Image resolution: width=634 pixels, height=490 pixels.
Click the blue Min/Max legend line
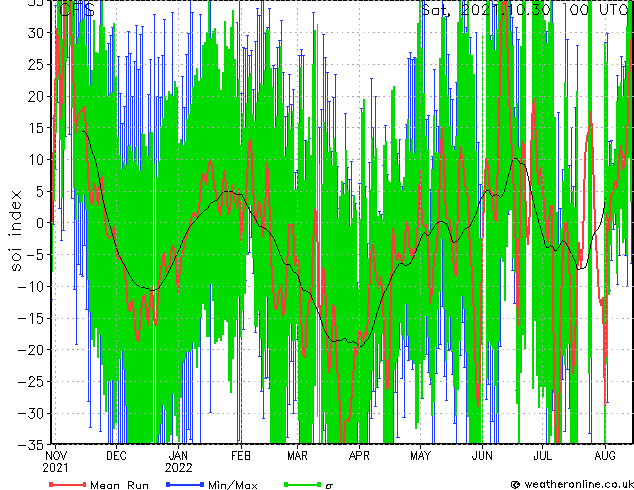tap(185, 484)
